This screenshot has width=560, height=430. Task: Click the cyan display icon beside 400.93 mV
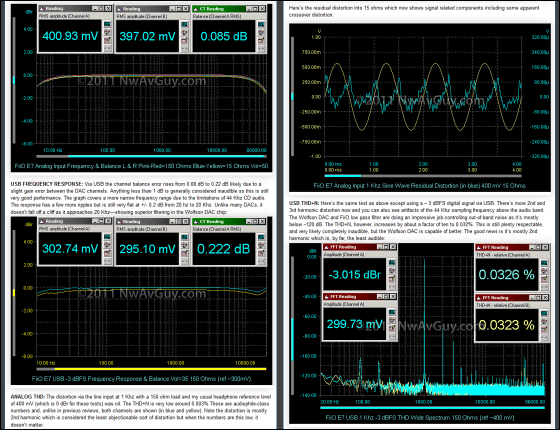[x=107, y=24]
